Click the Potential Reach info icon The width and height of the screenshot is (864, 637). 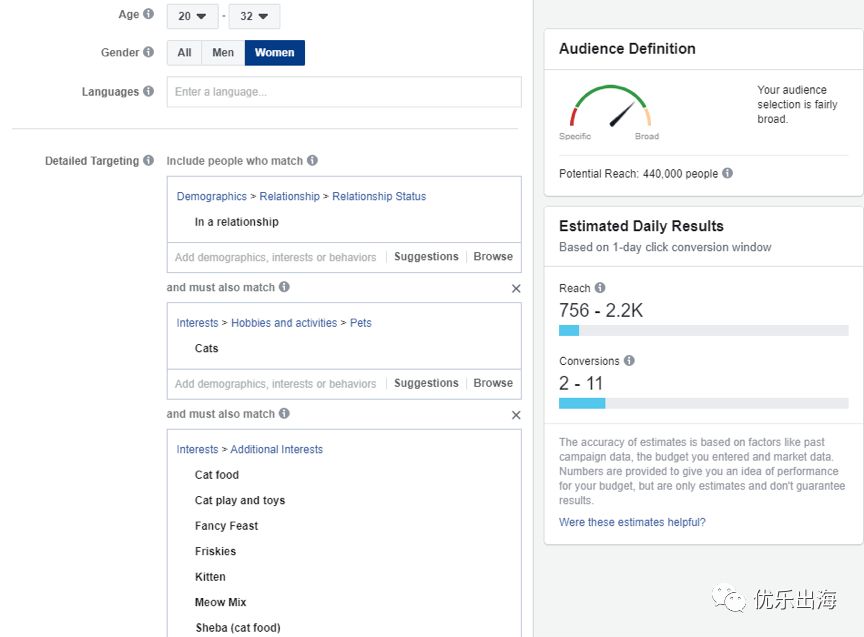click(x=727, y=174)
